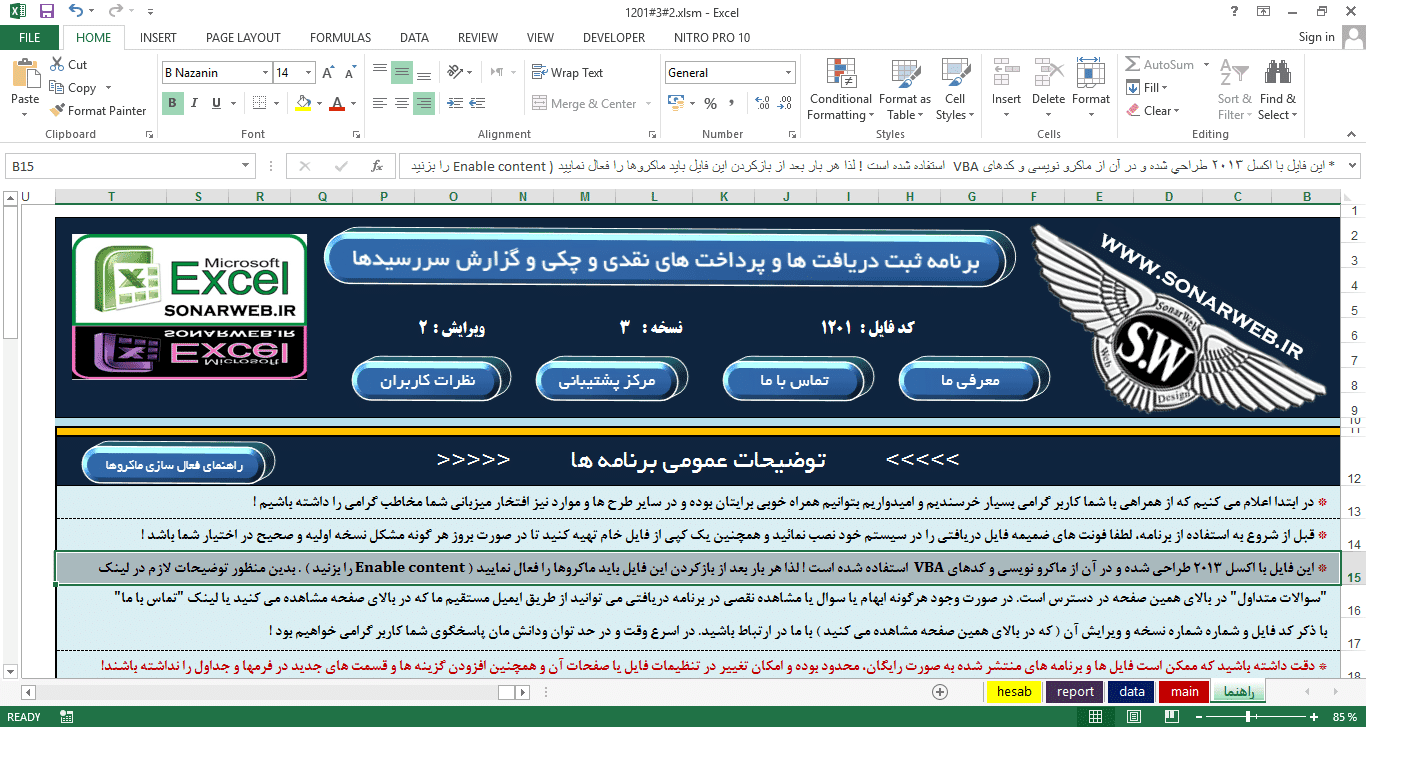Save the workbook from Quick Access Toolbar
This screenshot has width=1412, height=768.
point(47,12)
